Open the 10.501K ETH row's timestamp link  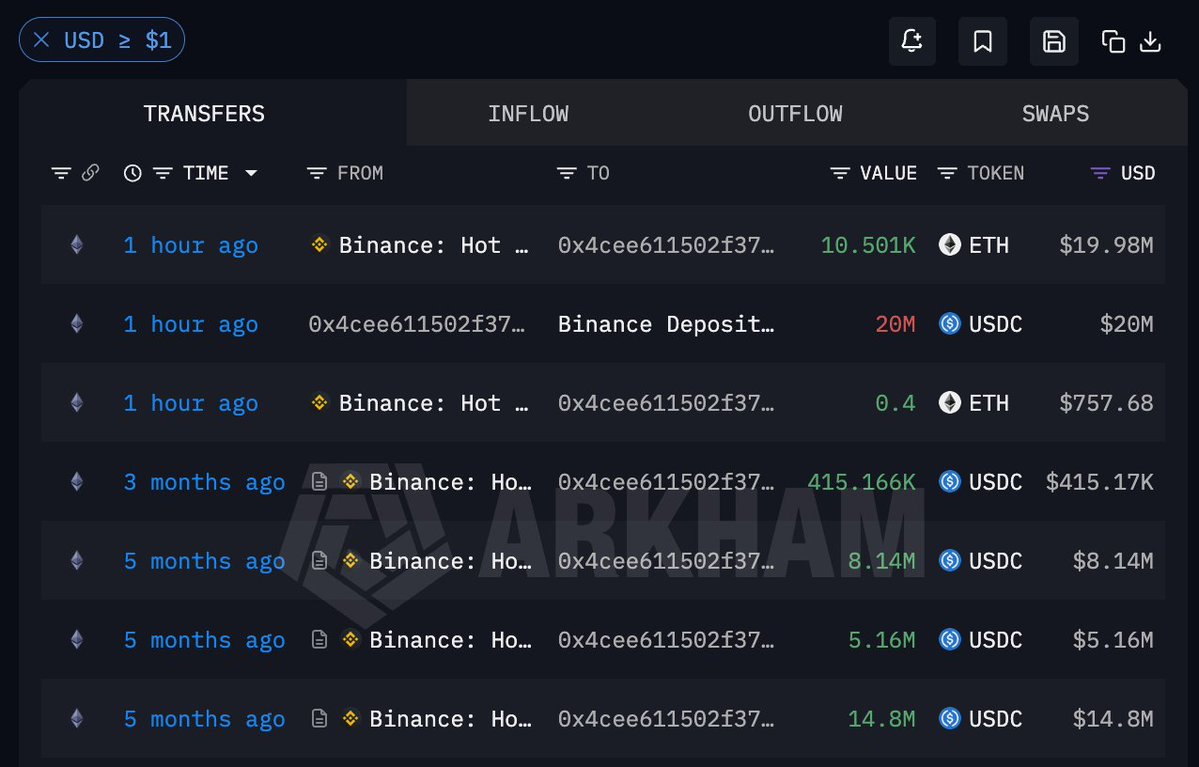point(191,245)
